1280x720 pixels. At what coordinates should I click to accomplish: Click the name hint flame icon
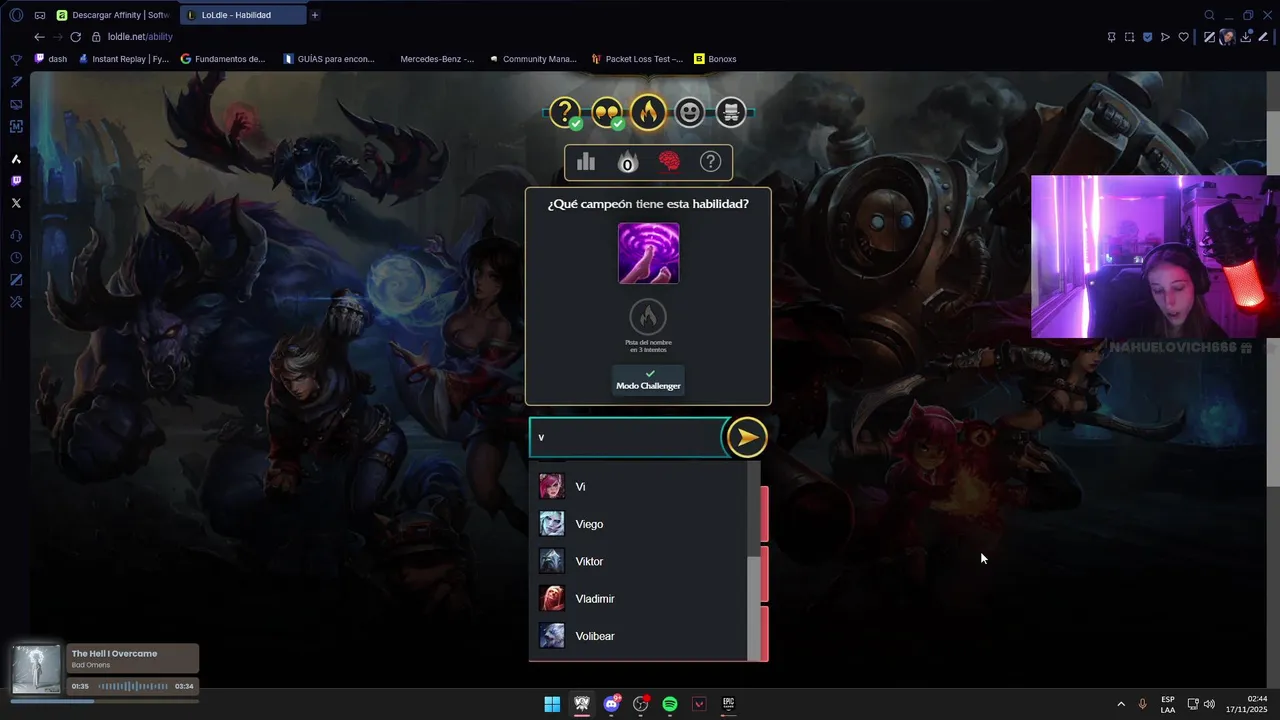coord(648,317)
